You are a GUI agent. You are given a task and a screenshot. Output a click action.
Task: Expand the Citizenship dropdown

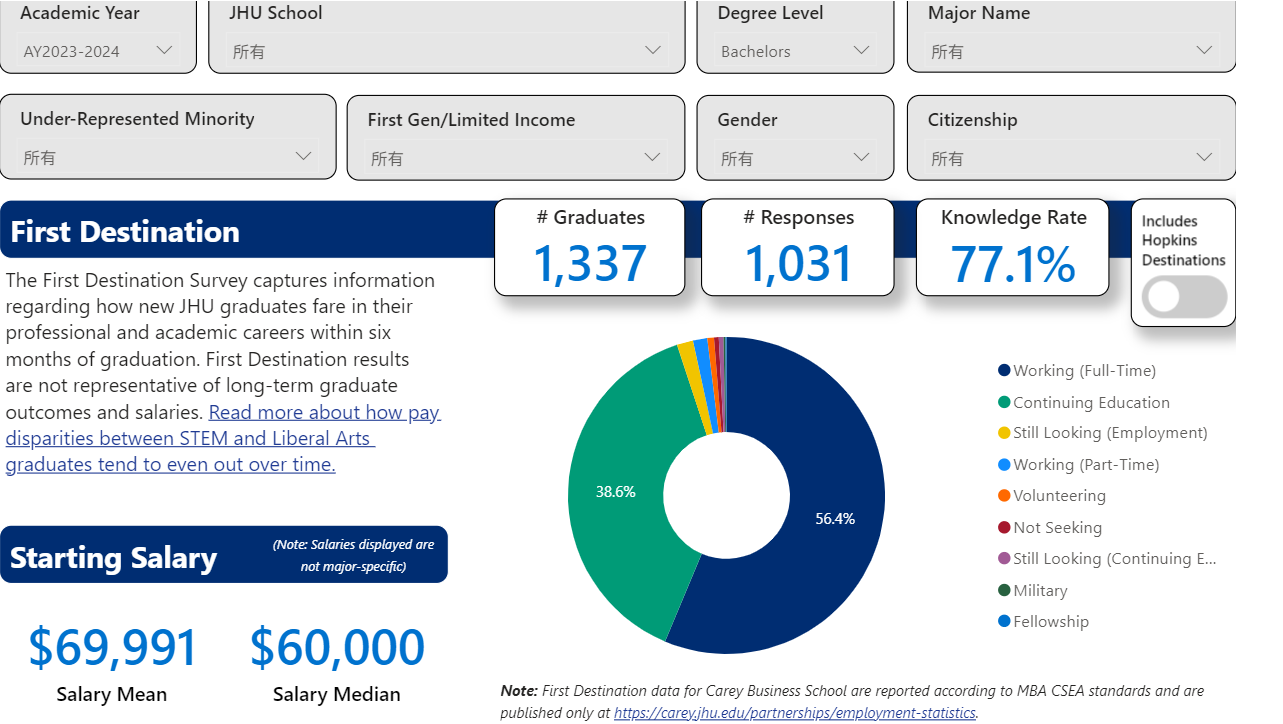(x=1070, y=158)
